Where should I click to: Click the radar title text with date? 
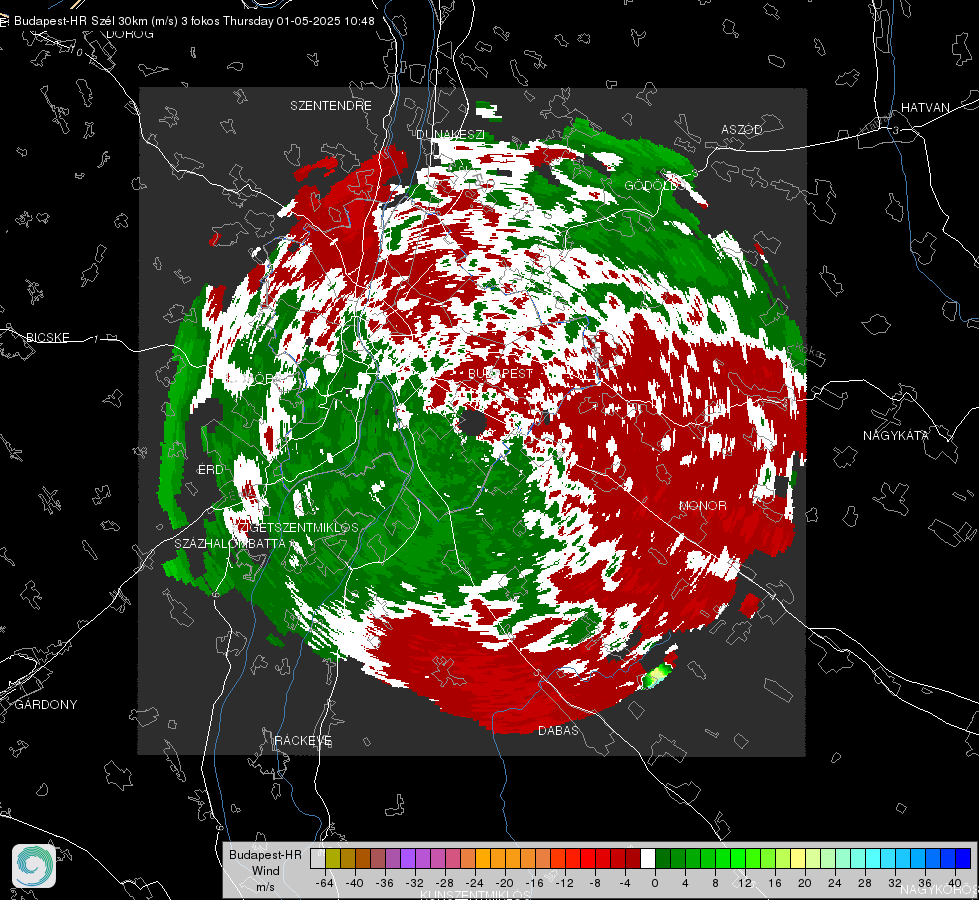point(194,21)
